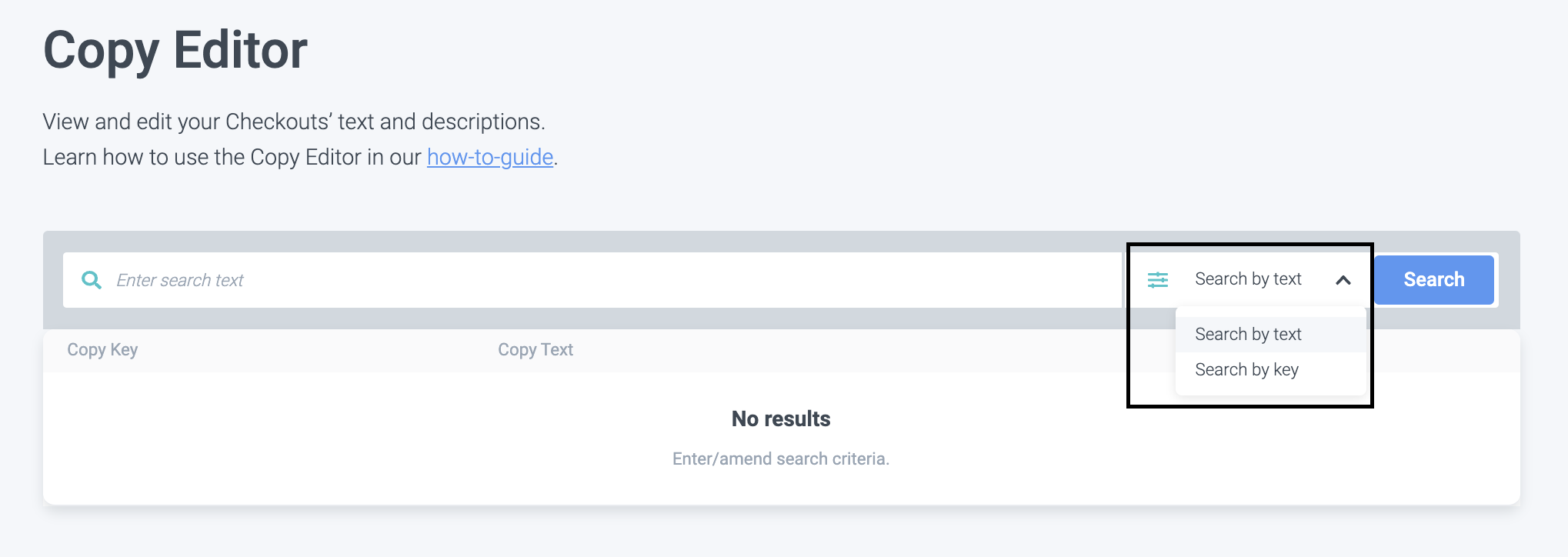
Task: Choose 'Search by key' from the open list
Action: pos(1246,370)
